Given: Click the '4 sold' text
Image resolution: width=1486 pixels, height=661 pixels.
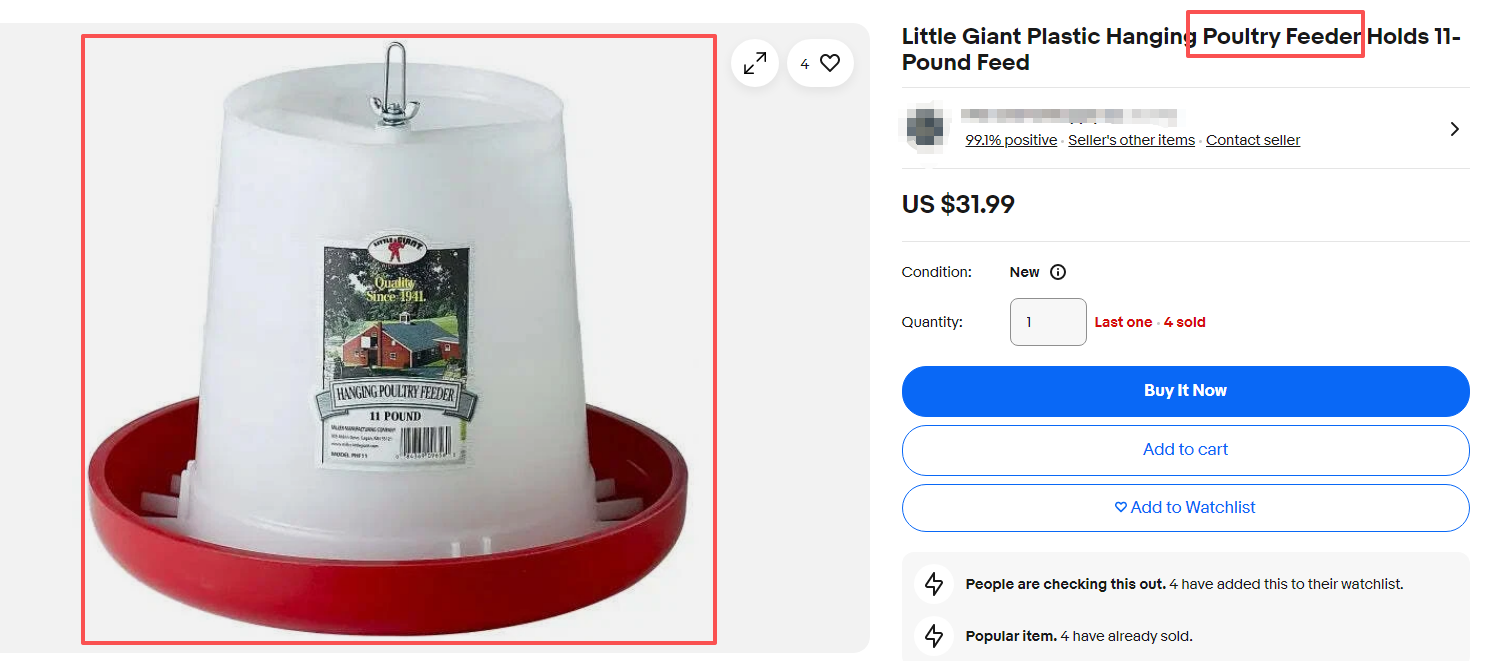Looking at the screenshot, I should [1185, 323].
